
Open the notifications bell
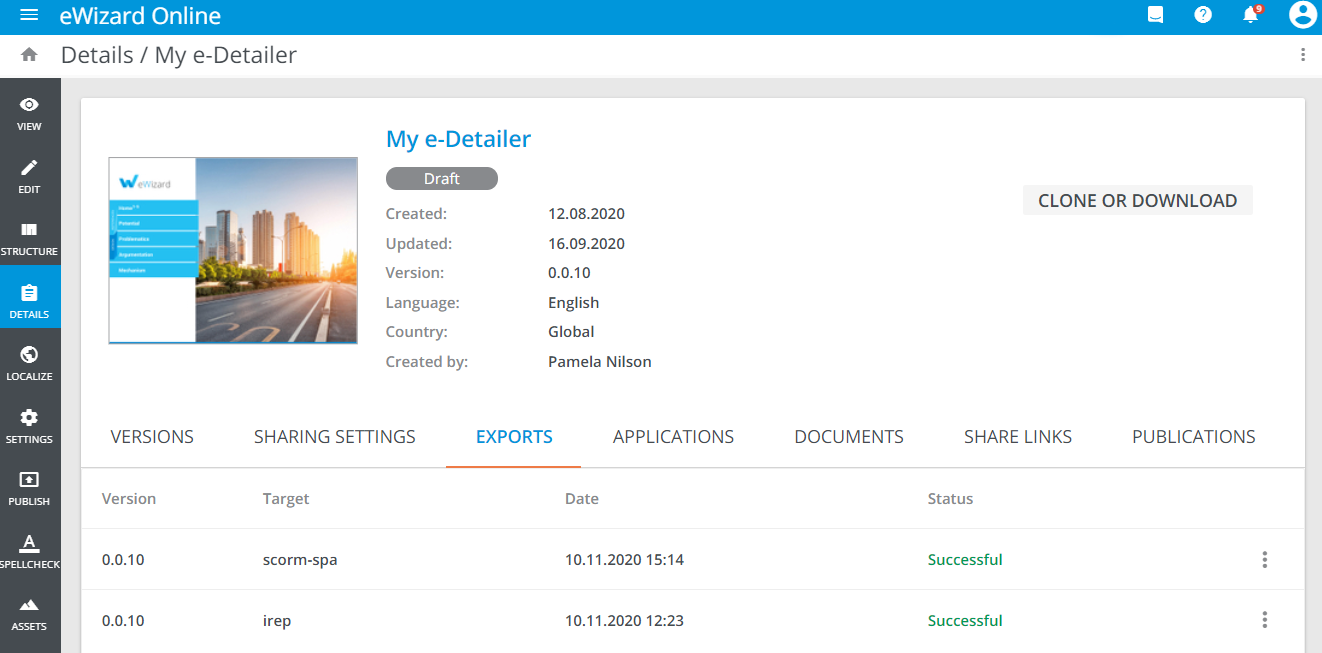pyautogui.click(x=1250, y=15)
